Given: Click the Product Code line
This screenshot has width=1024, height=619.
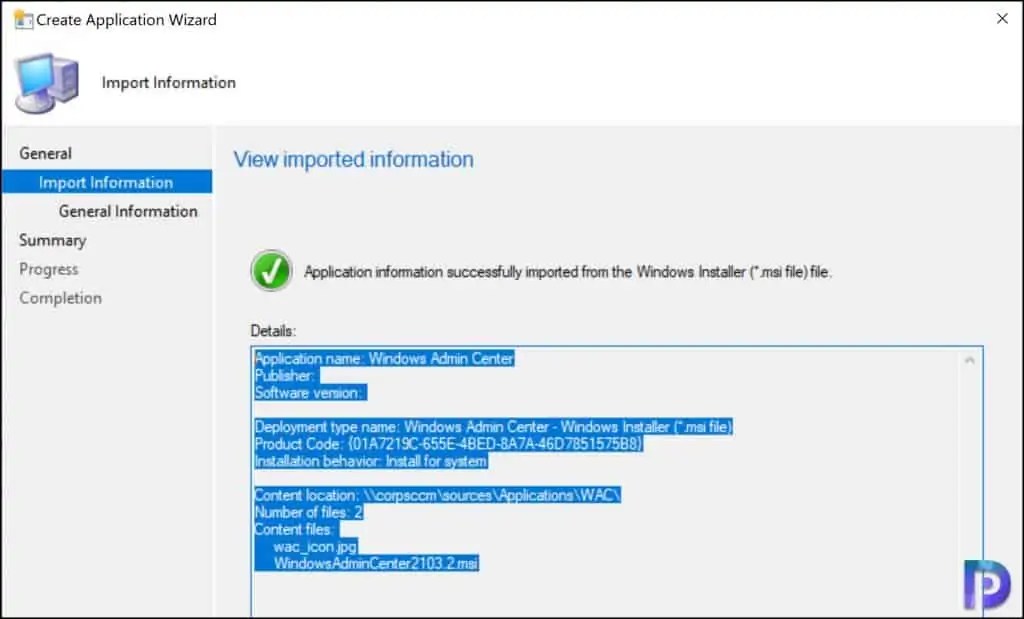Looking at the screenshot, I should click(449, 444).
